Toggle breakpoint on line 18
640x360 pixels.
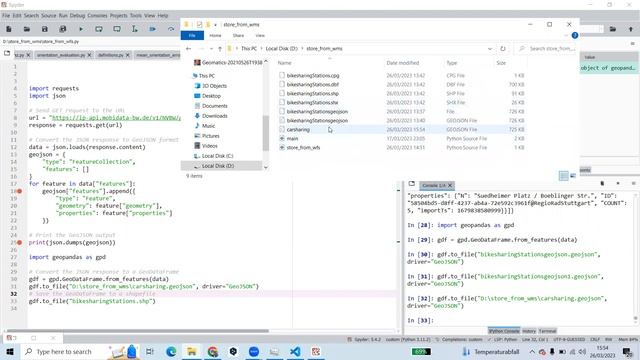pos(20,191)
